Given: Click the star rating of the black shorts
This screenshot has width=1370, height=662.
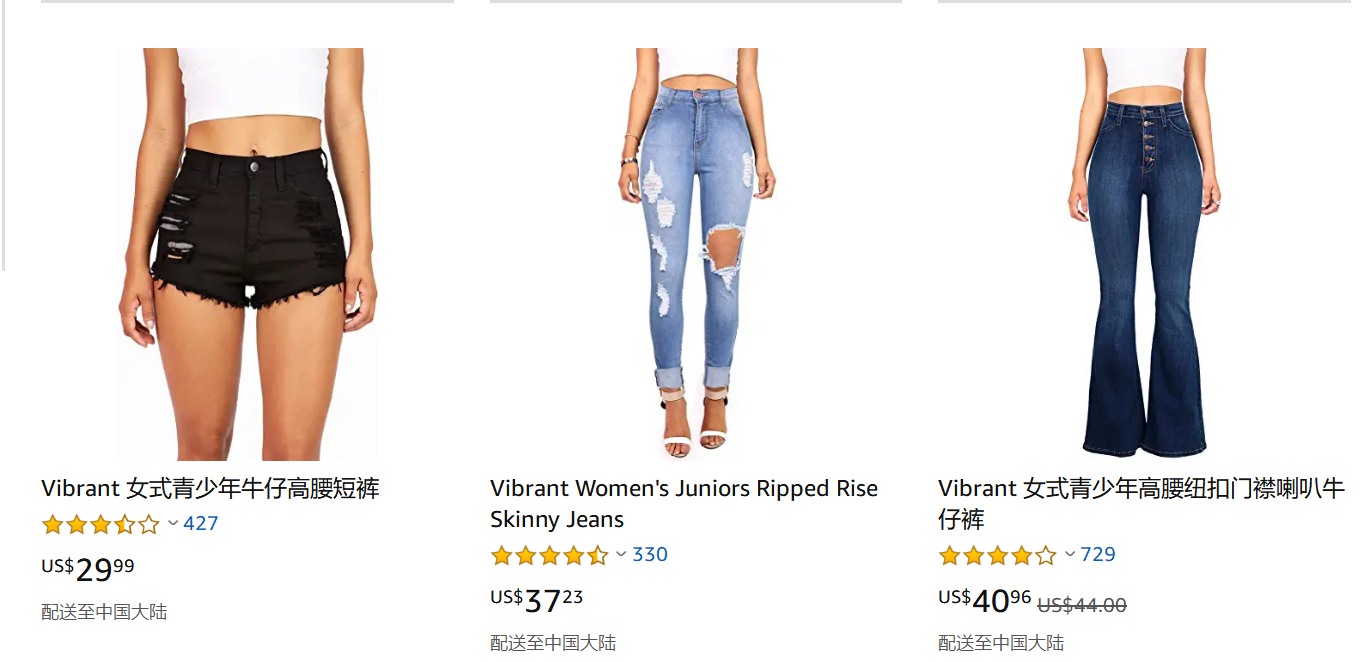Looking at the screenshot, I should tap(100, 524).
